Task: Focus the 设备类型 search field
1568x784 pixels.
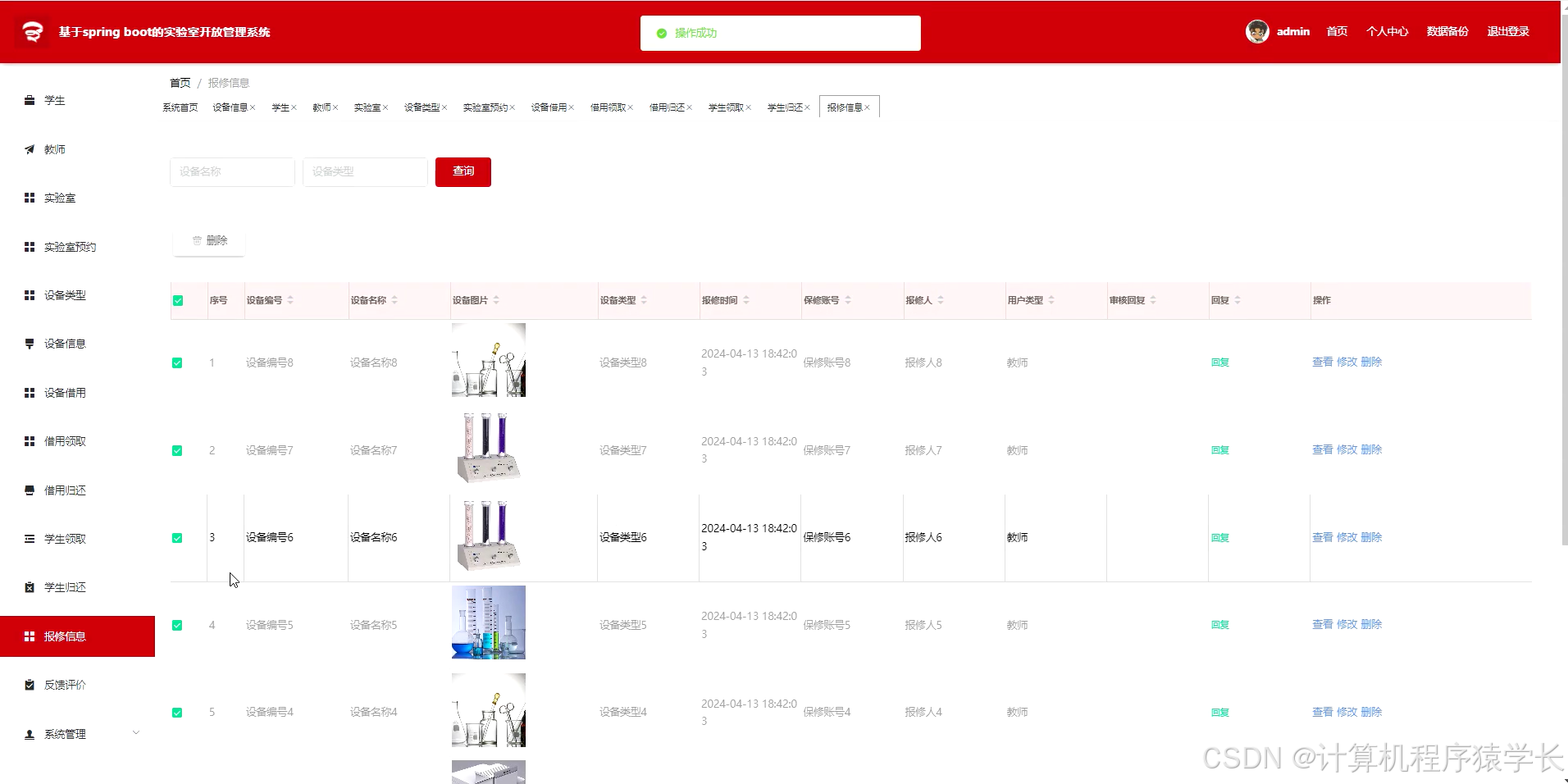Action: 365,171
